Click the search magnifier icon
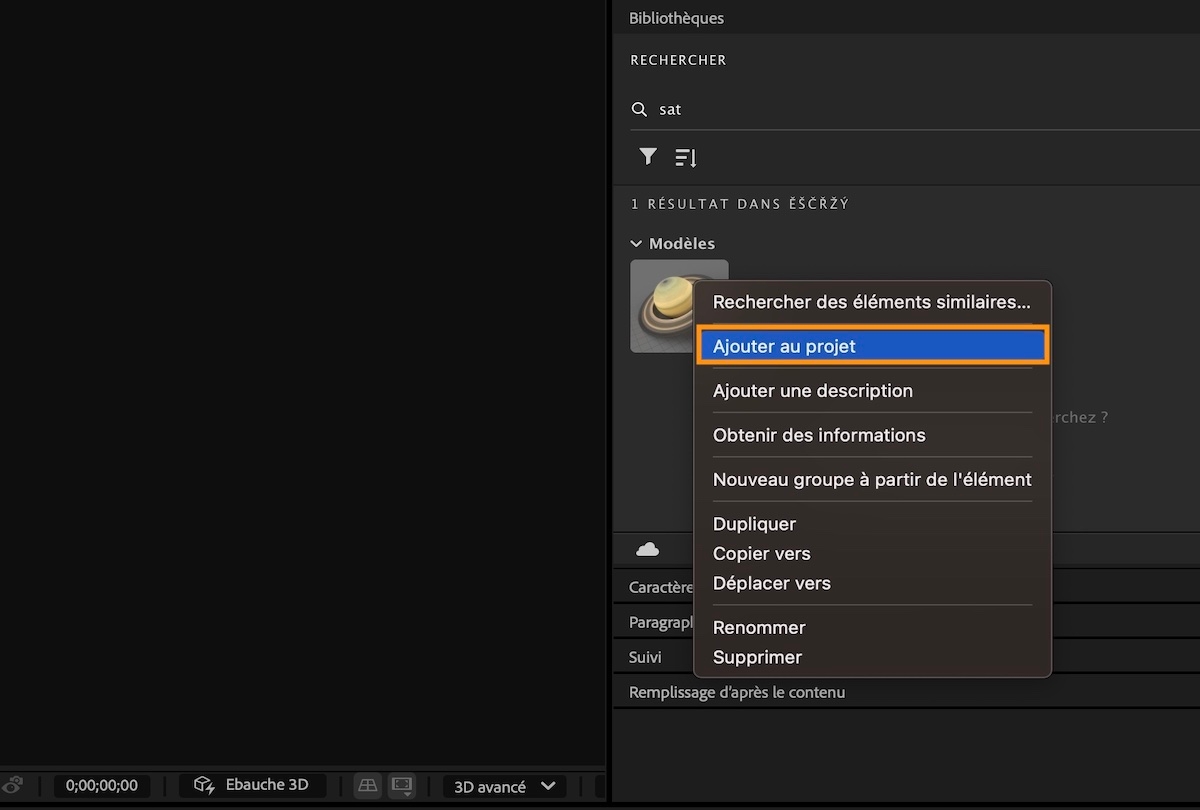 pos(639,108)
